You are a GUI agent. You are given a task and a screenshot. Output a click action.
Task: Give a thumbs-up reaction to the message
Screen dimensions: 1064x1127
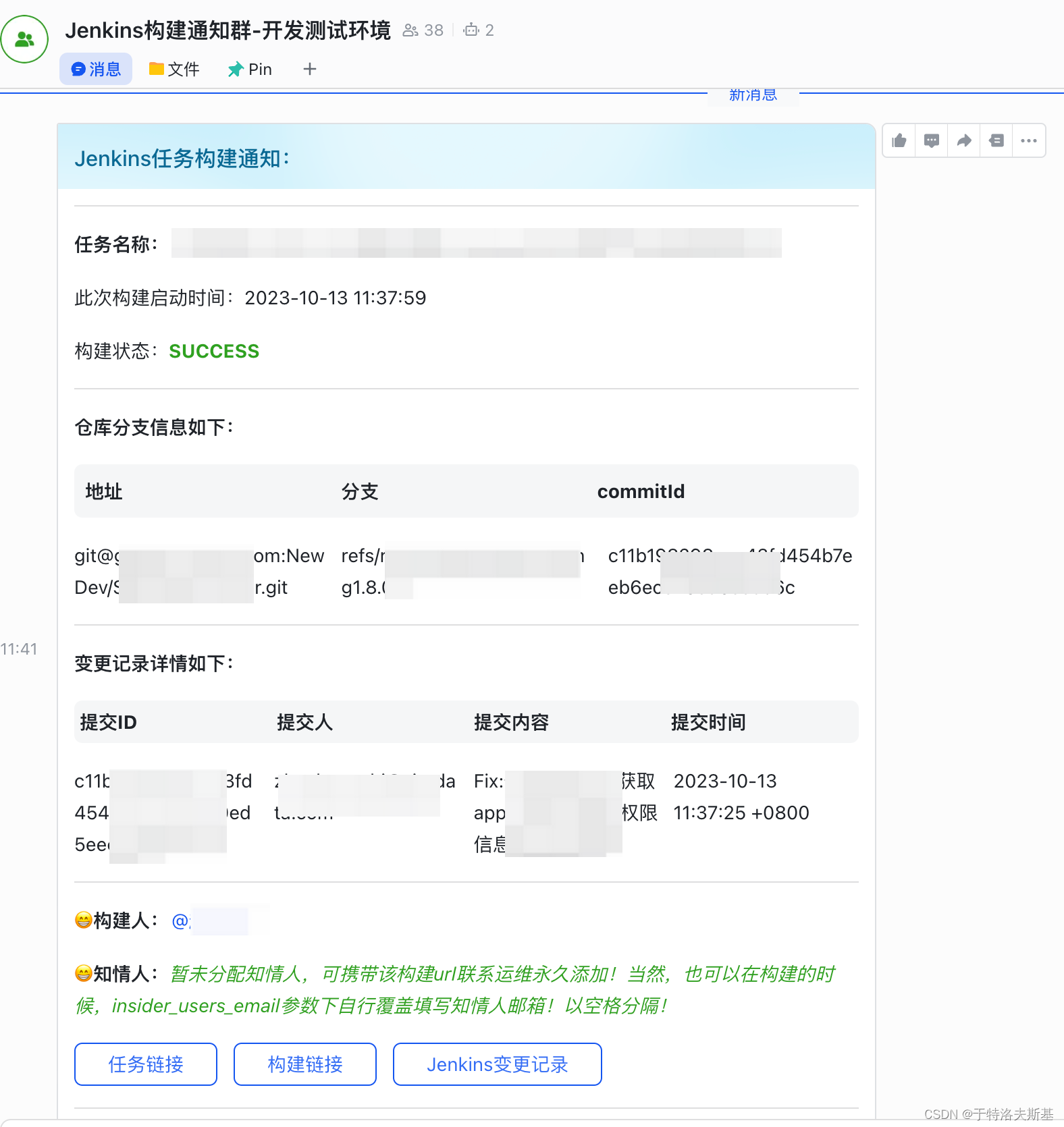(x=899, y=140)
